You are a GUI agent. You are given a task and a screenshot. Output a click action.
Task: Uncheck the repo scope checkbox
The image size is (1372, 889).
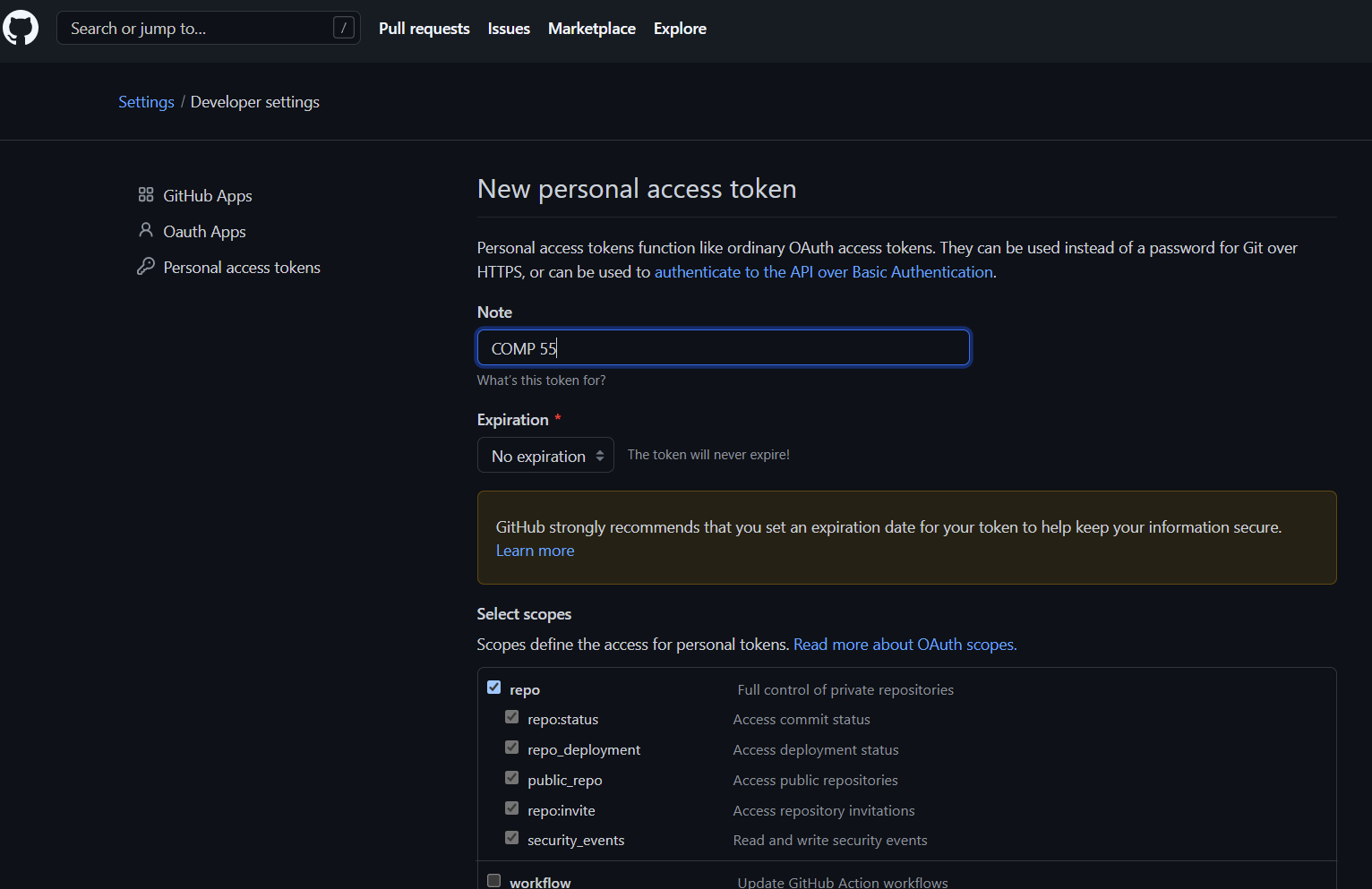pyautogui.click(x=493, y=688)
